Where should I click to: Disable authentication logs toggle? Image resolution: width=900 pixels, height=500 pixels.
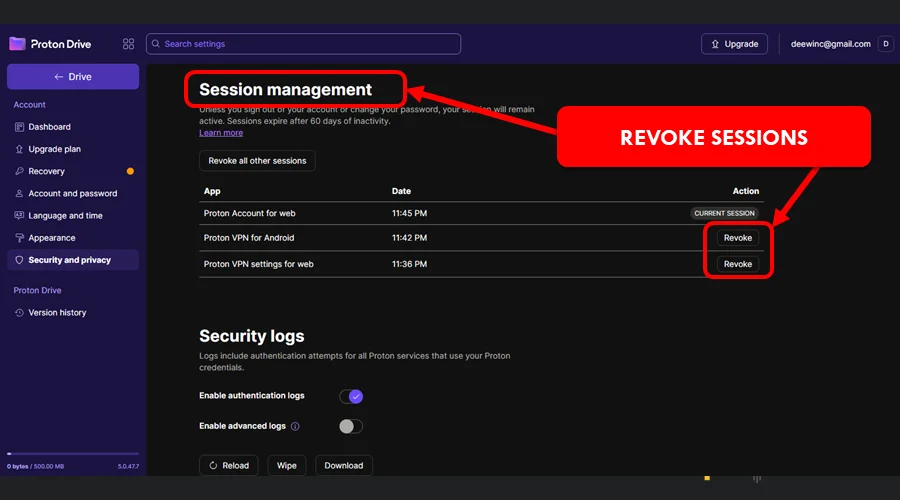[x=351, y=396]
